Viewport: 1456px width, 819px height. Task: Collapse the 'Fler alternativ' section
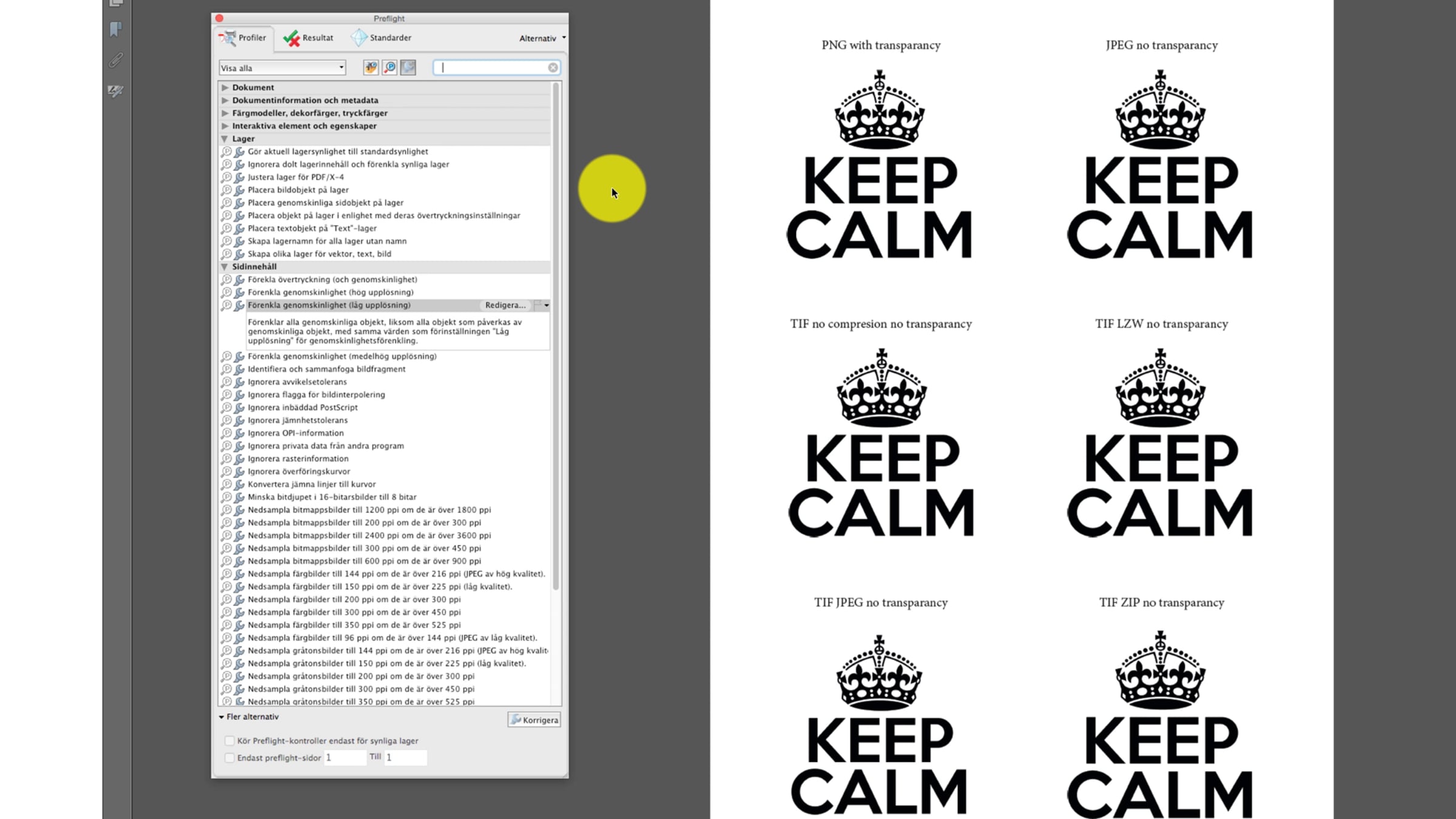[x=221, y=717]
